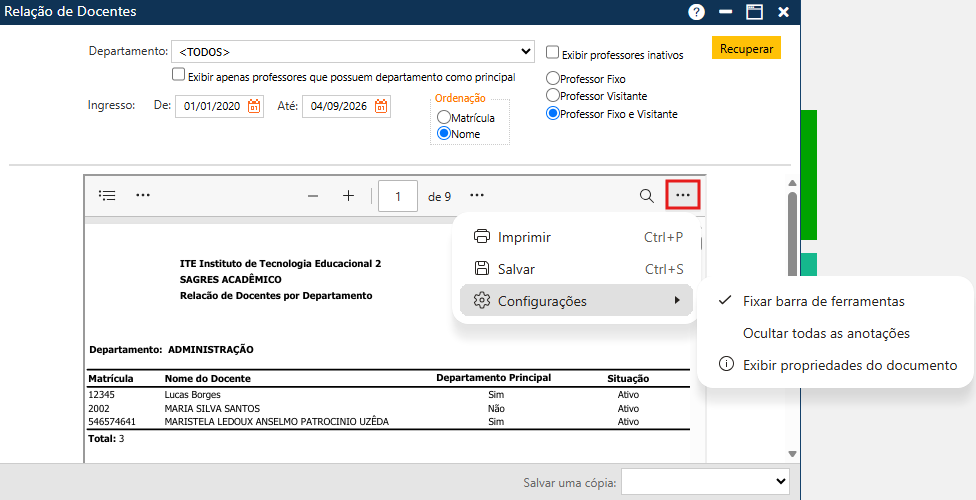Image resolution: width=976 pixels, height=500 pixels.
Task: Click the printer icon in the menu
Action: (x=482, y=237)
